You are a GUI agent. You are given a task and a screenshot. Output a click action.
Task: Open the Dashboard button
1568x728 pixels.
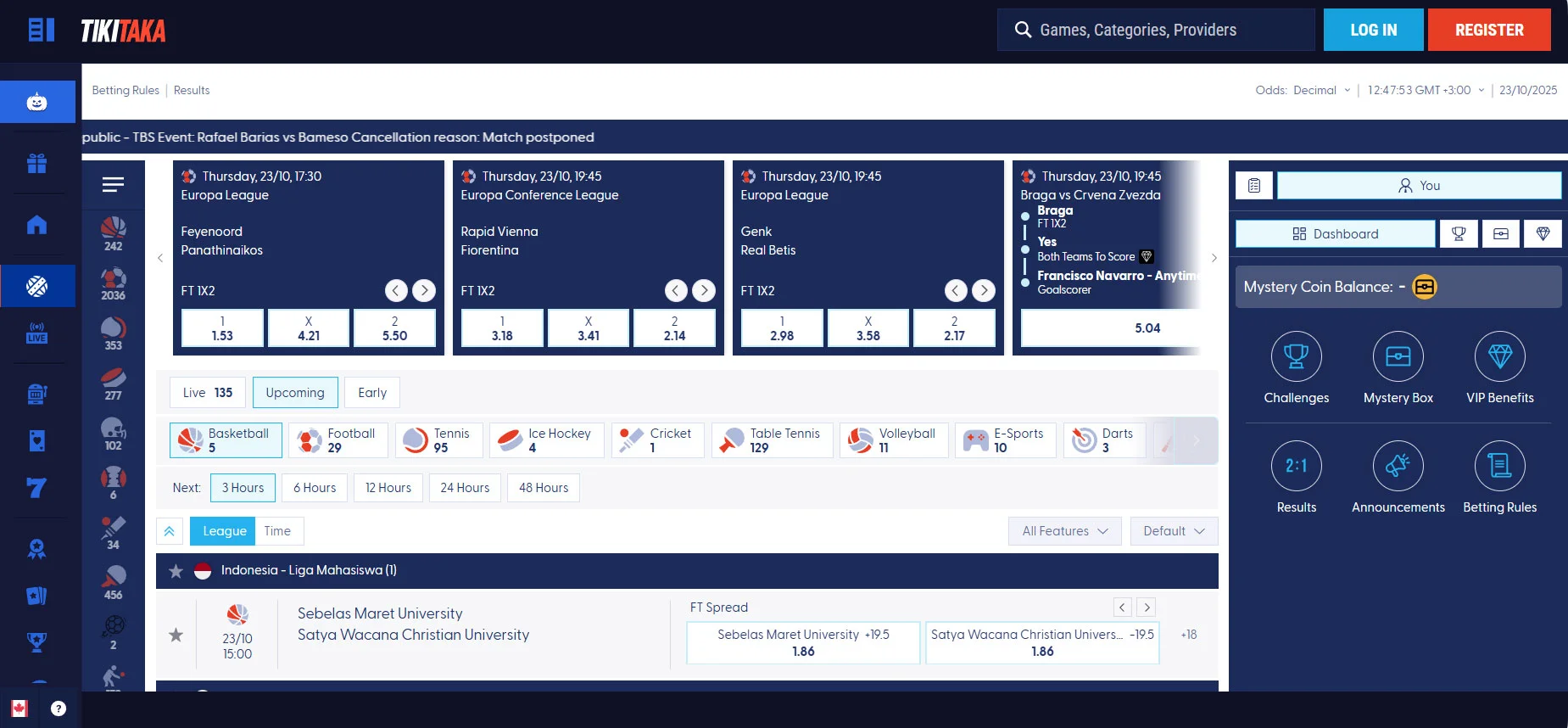tap(1336, 234)
